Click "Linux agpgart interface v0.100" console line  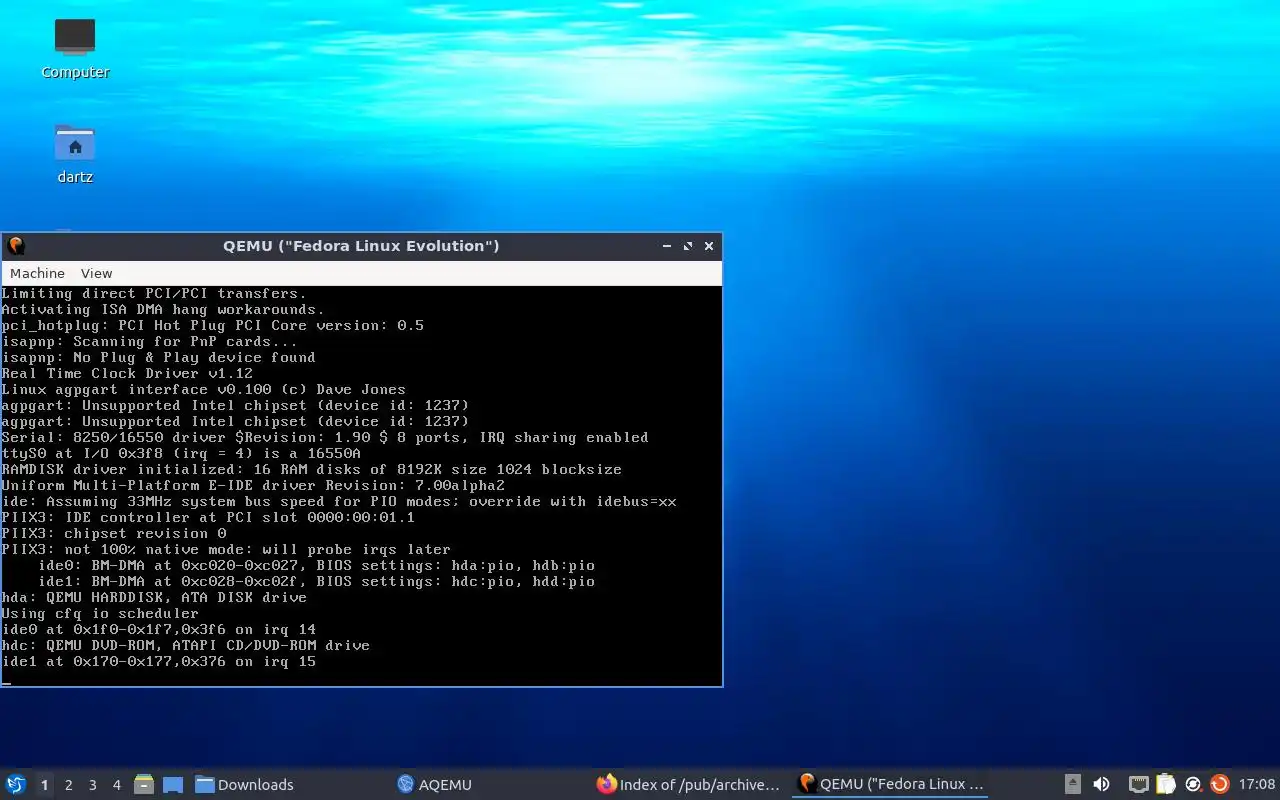pyautogui.click(x=204, y=390)
